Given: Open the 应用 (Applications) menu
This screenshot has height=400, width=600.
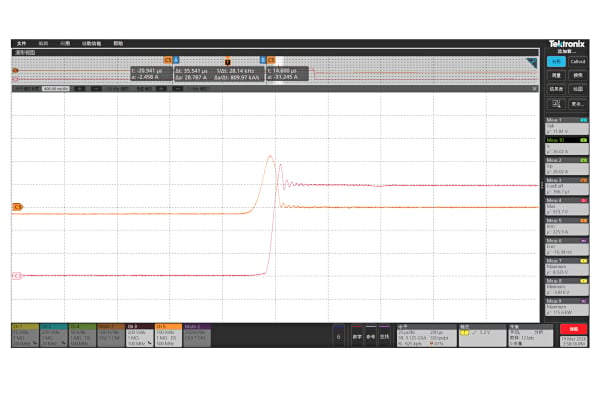Looking at the screenshot, I should pyautogui.click(x=65, y=44).
